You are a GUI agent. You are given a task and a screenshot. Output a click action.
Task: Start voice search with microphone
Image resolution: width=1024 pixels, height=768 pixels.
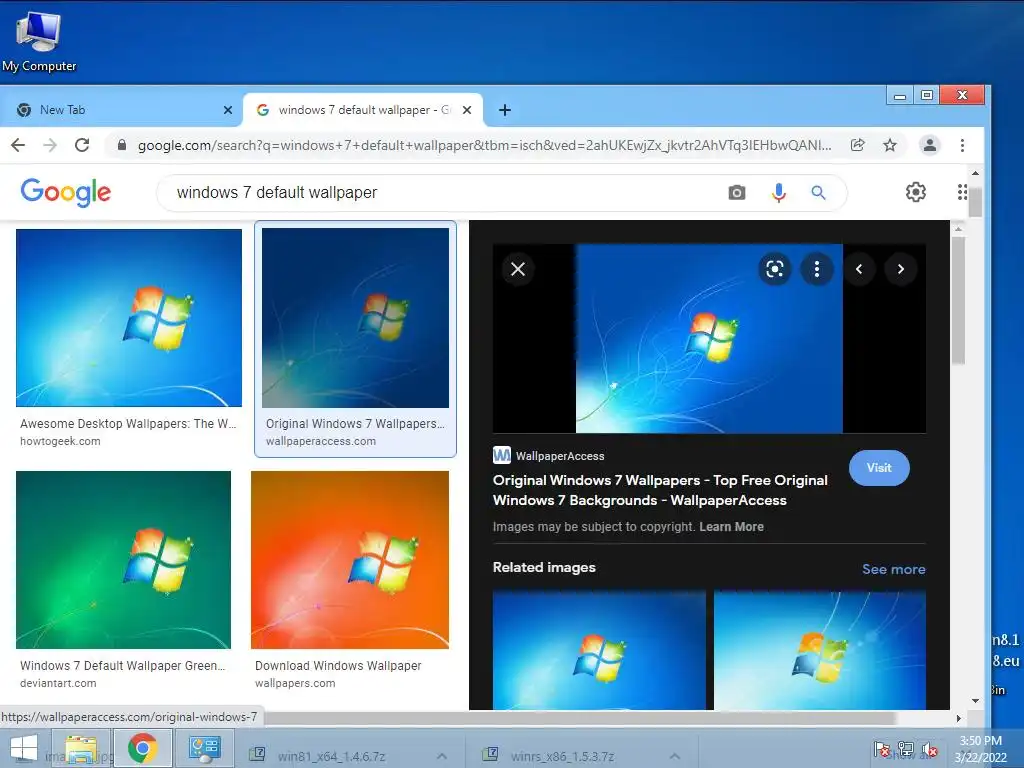(x=778, y=193)
